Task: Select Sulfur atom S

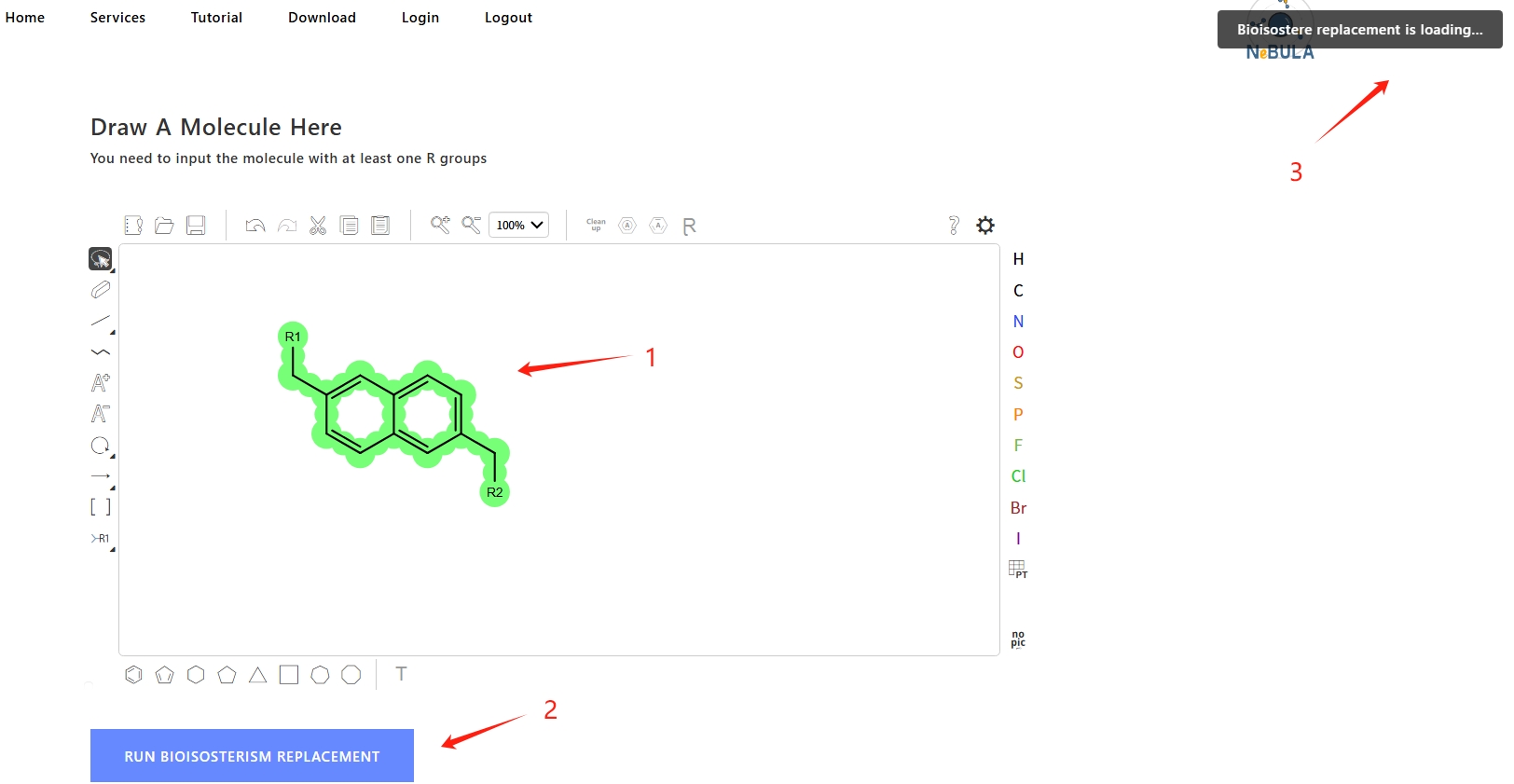Action: [1018, 383]
